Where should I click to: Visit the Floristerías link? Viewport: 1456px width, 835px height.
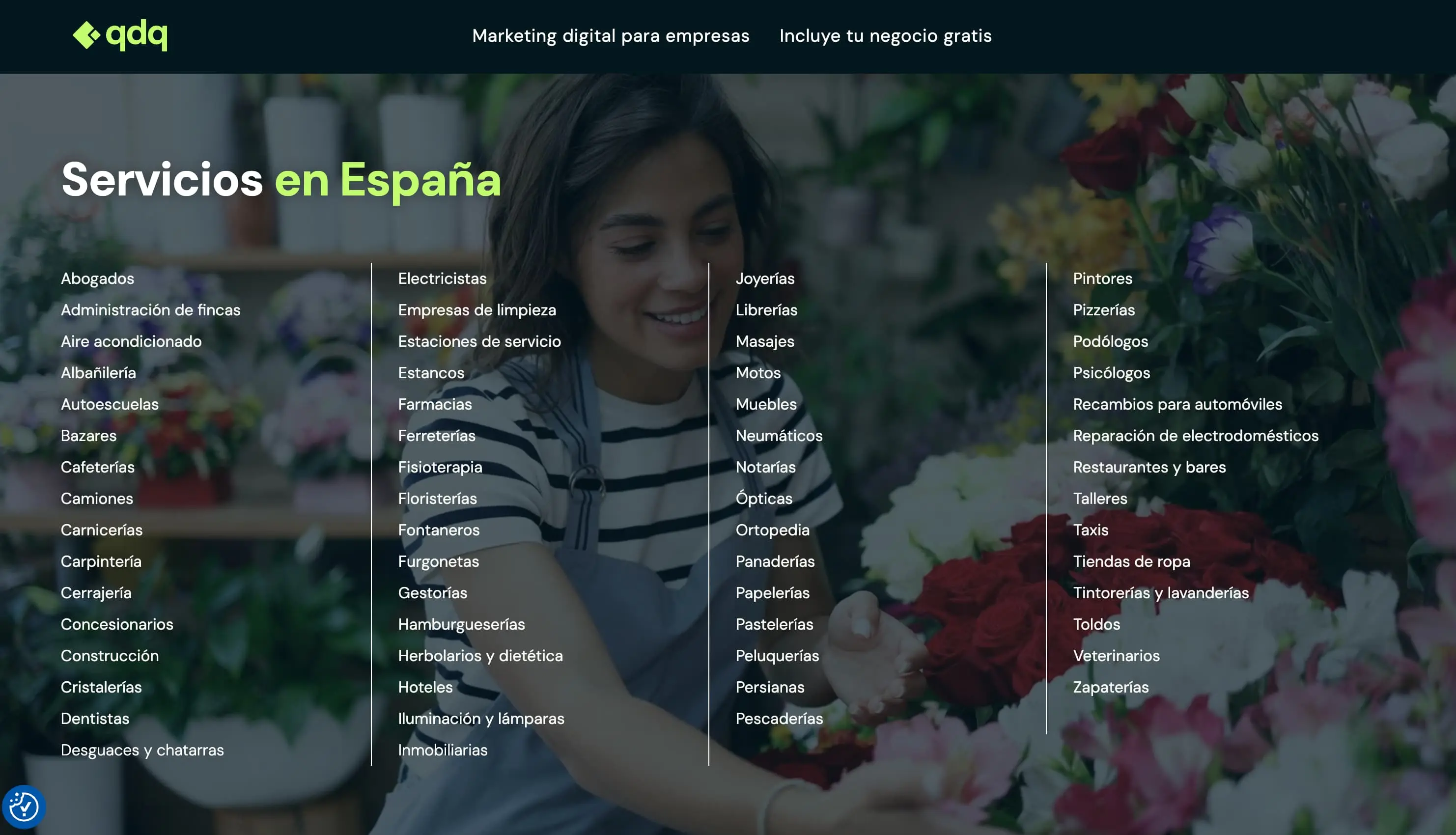pyautogui.click(x=438, y=499)
